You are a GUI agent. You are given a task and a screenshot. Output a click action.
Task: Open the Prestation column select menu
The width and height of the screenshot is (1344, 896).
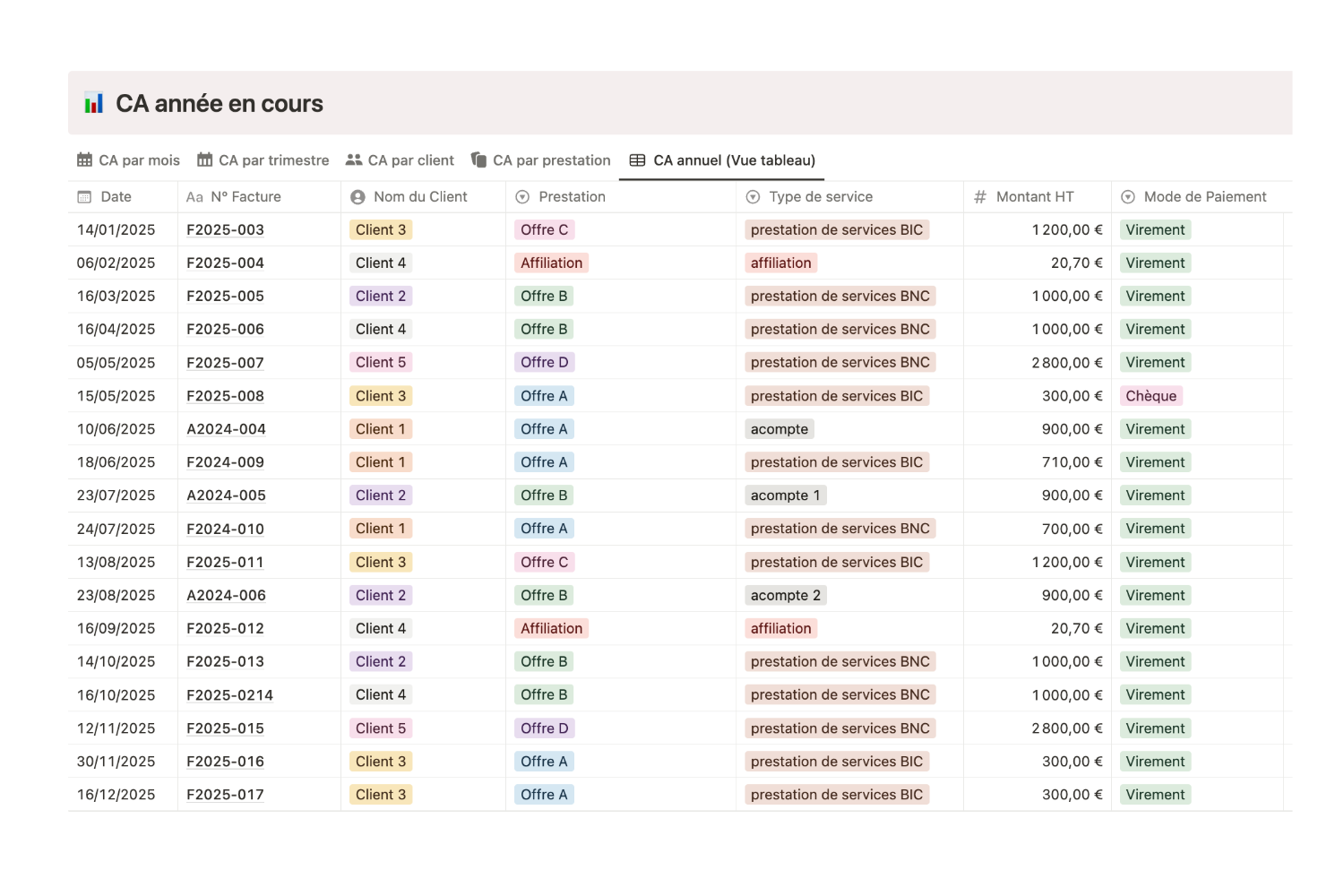coord(620,197)
